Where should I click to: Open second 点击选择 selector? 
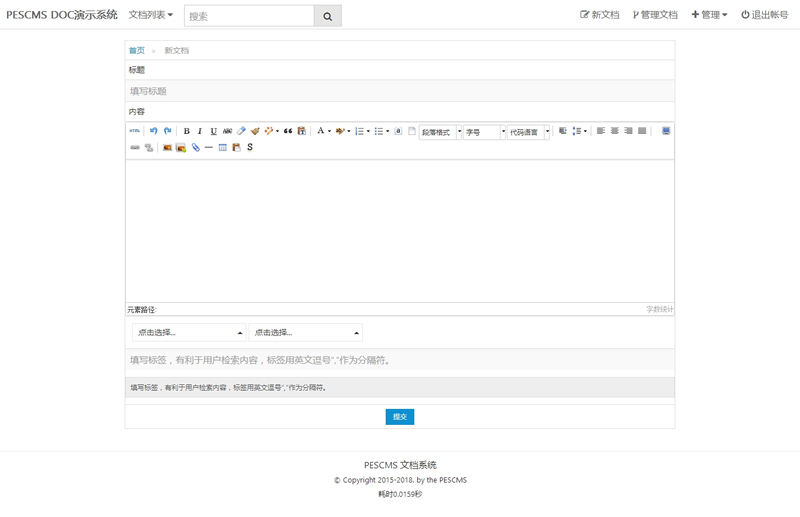click(305, 332)
